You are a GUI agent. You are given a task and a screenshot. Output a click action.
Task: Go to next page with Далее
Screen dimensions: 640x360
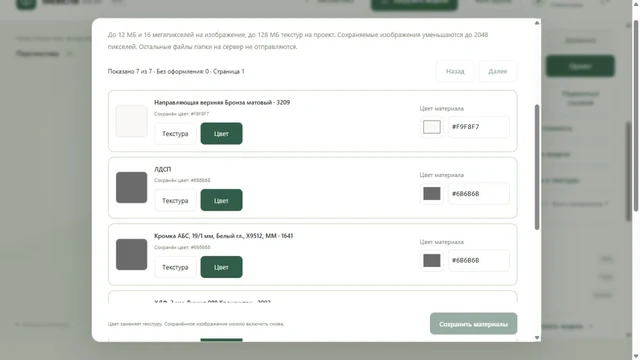(498, 71)
